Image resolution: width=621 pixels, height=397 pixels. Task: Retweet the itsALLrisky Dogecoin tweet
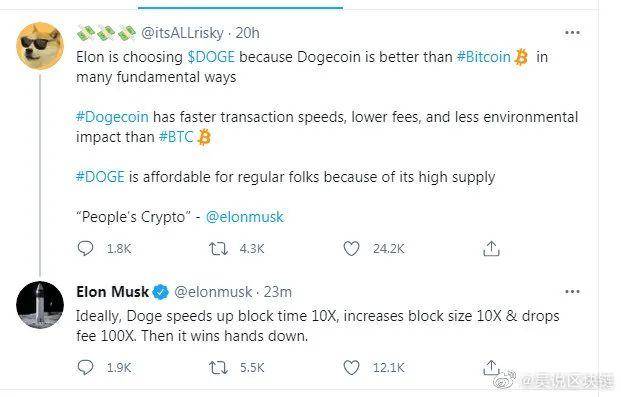click(x=218, y=249)
